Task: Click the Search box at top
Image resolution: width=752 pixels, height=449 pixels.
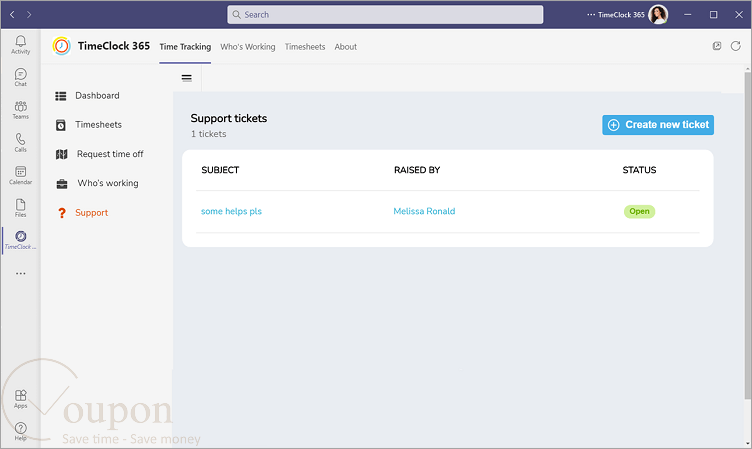Action: click(385, 14)
